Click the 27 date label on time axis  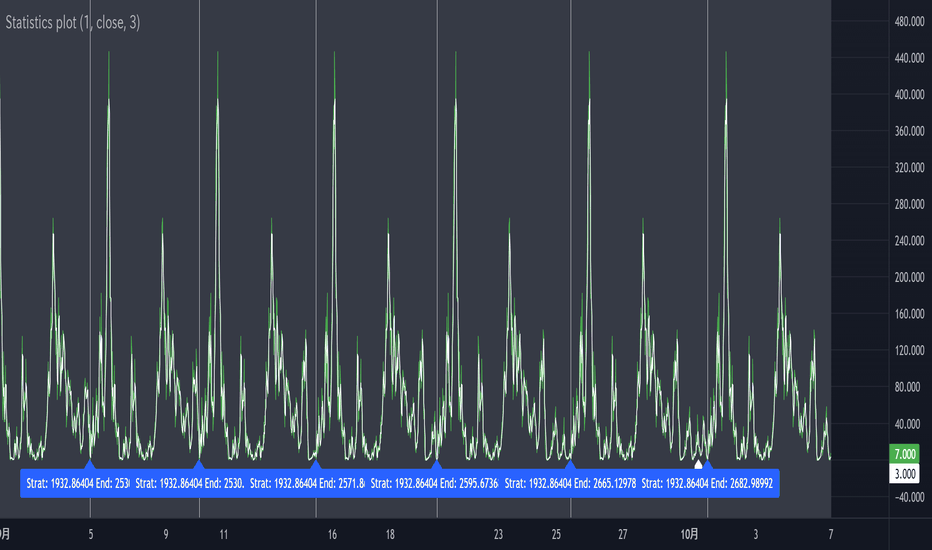(x=622, y=535)
